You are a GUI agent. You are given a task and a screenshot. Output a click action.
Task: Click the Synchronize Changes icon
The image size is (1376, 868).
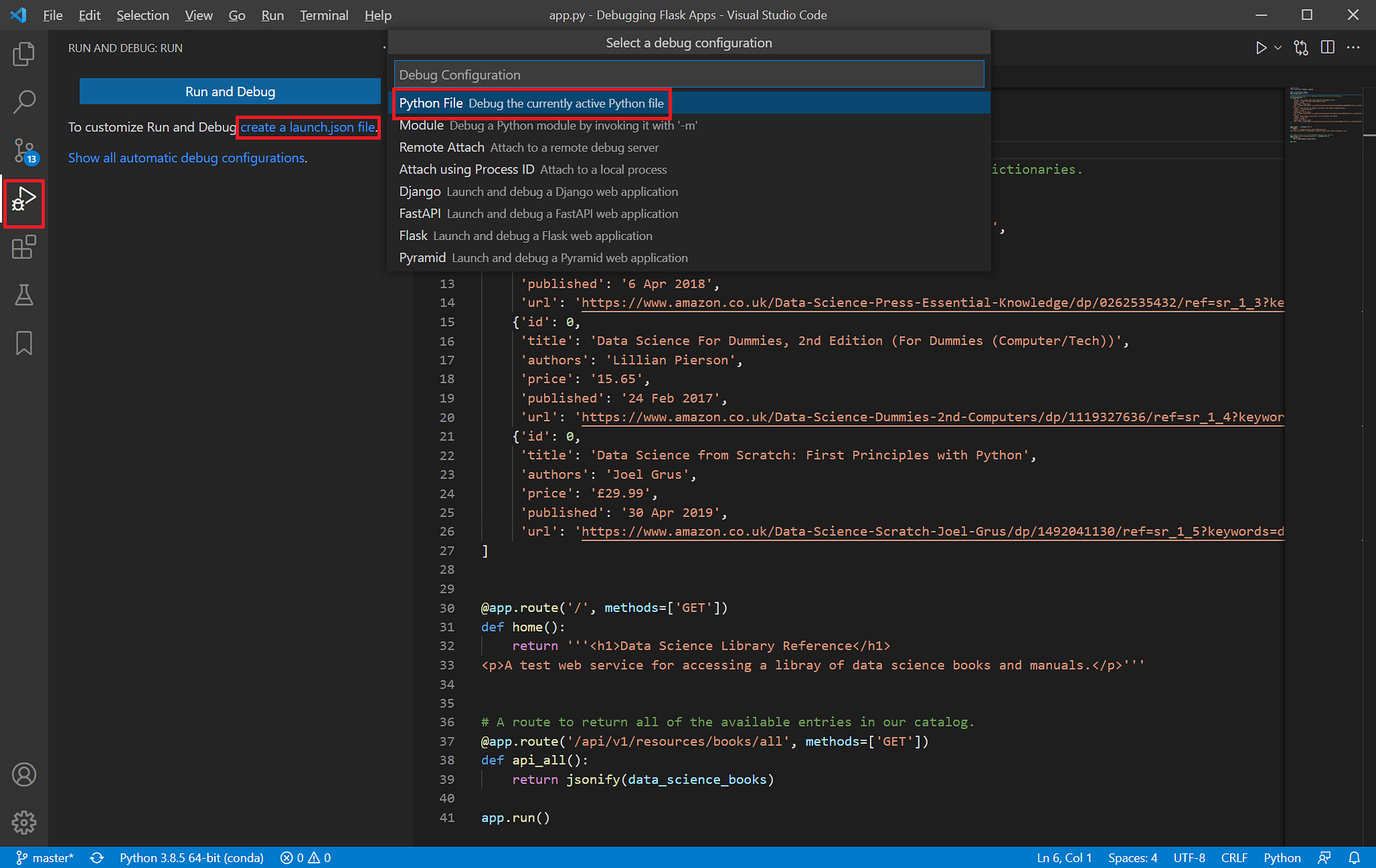click(x=97, y=858)
